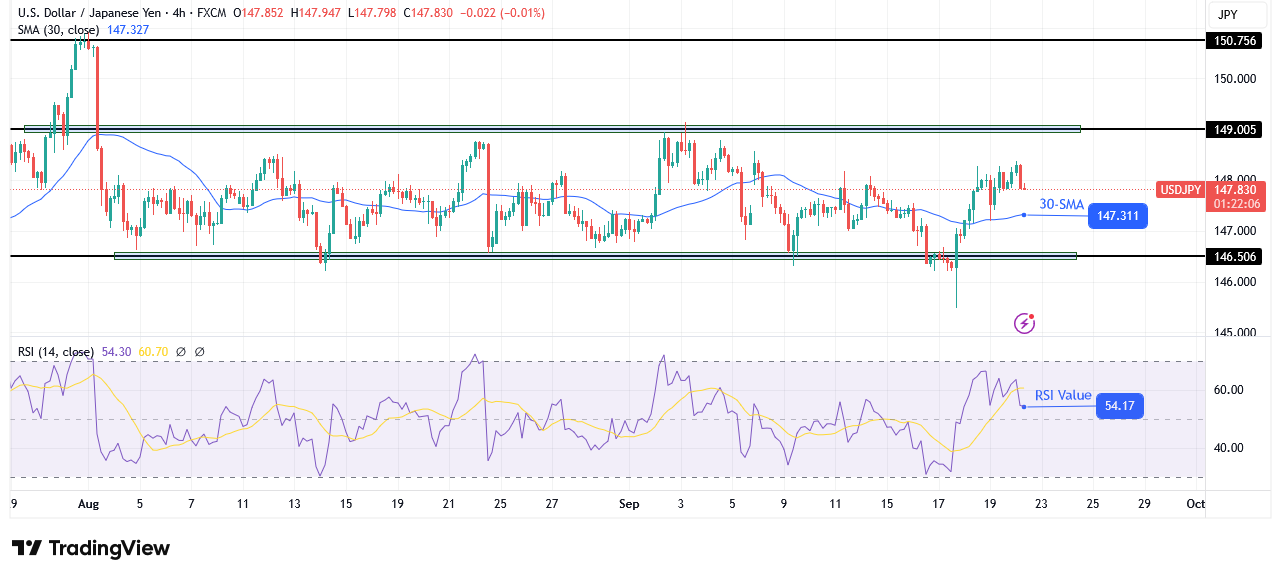This screenshot has width=1275, height=578.
Task: Click the lightning bolt quick-action icon on chart
Action: (1023, 322)
